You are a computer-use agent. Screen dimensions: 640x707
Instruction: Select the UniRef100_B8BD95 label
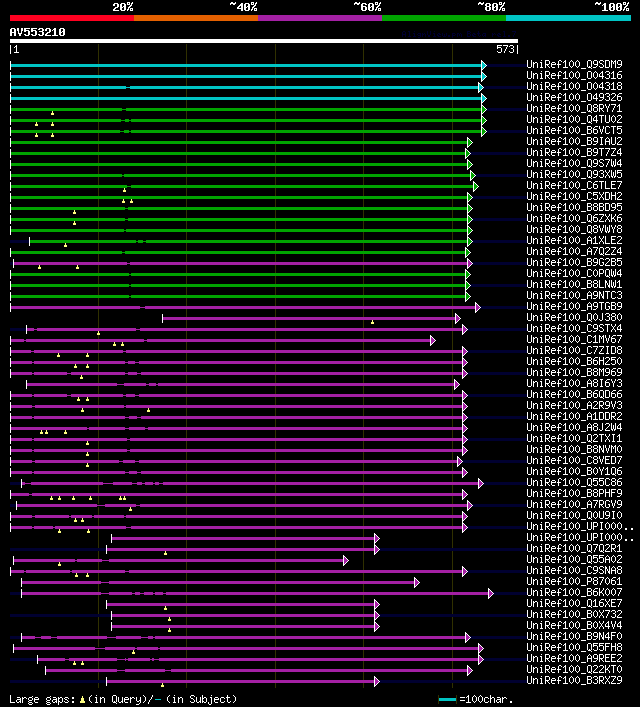574,207
